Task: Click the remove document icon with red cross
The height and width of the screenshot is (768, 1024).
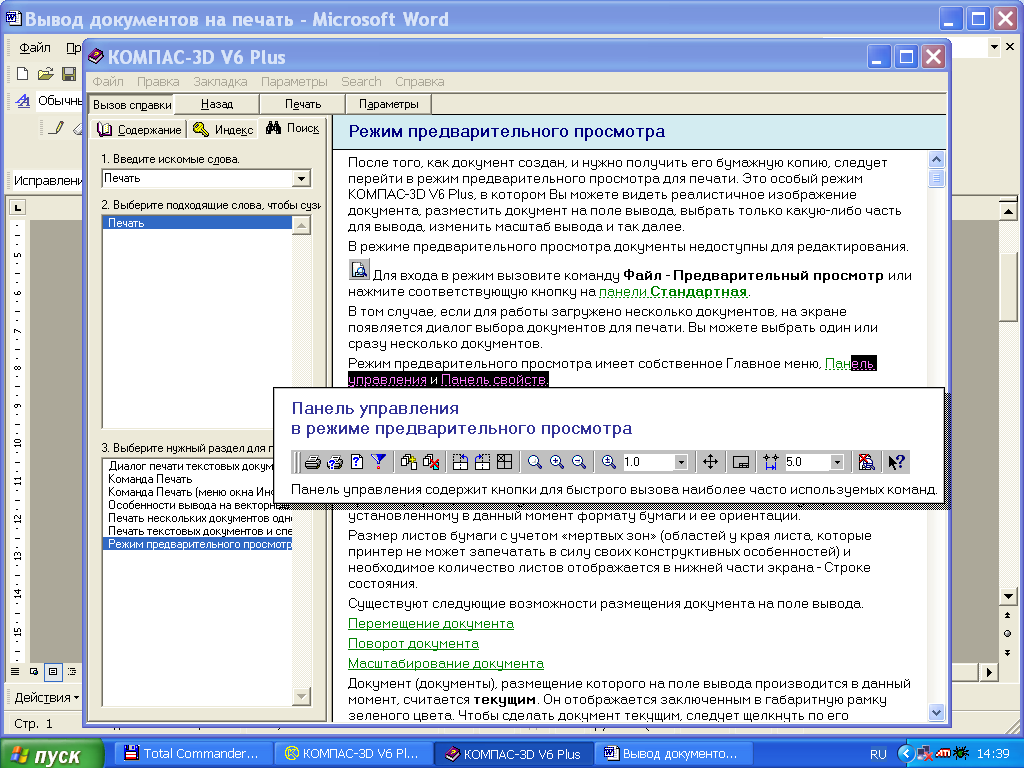Action: point(431,462)
